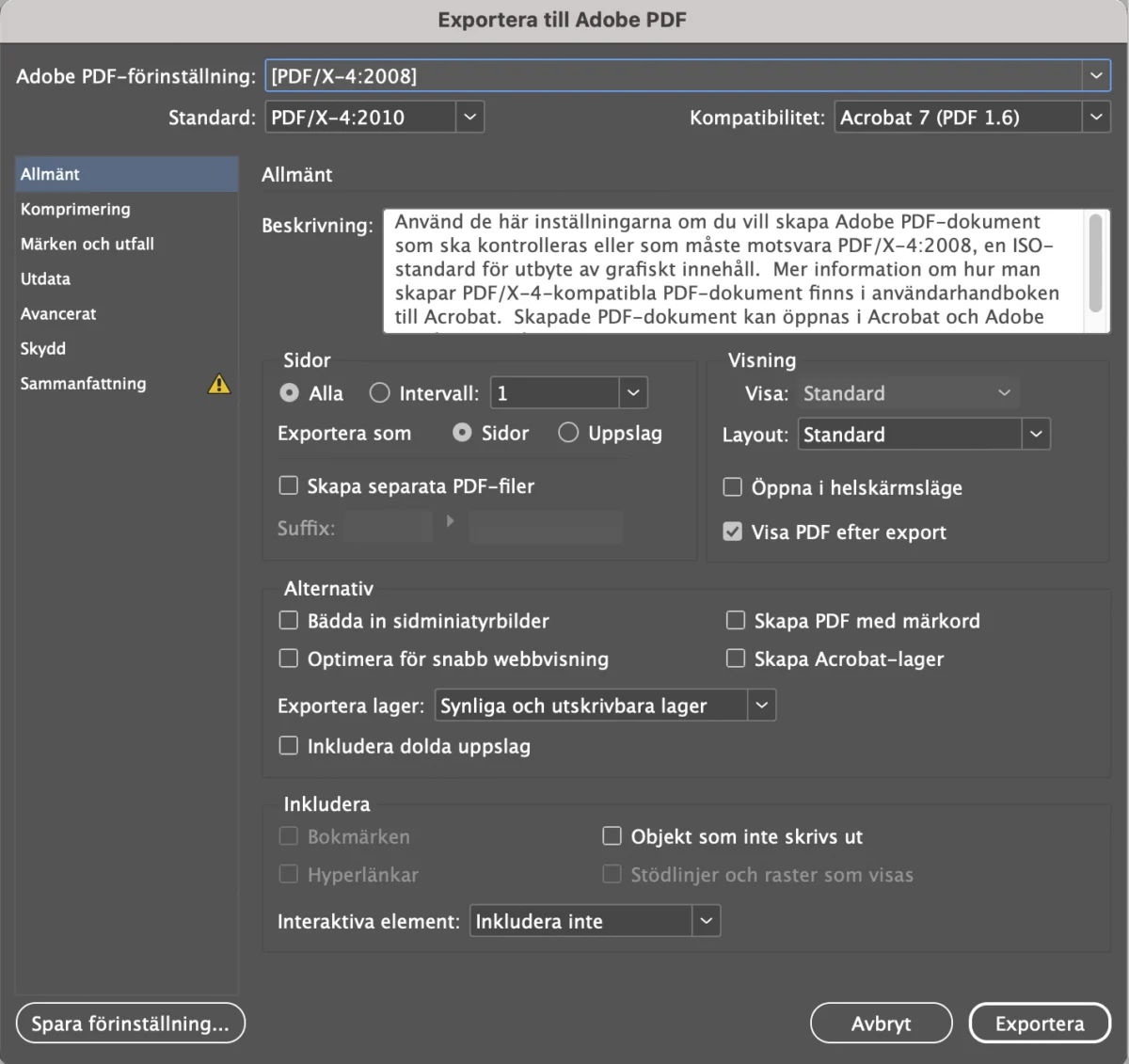The height and width of the screenshot is (1064, 1129).
Task: Check Skapa Acrobat-lager option
Action: click(736, 659)
